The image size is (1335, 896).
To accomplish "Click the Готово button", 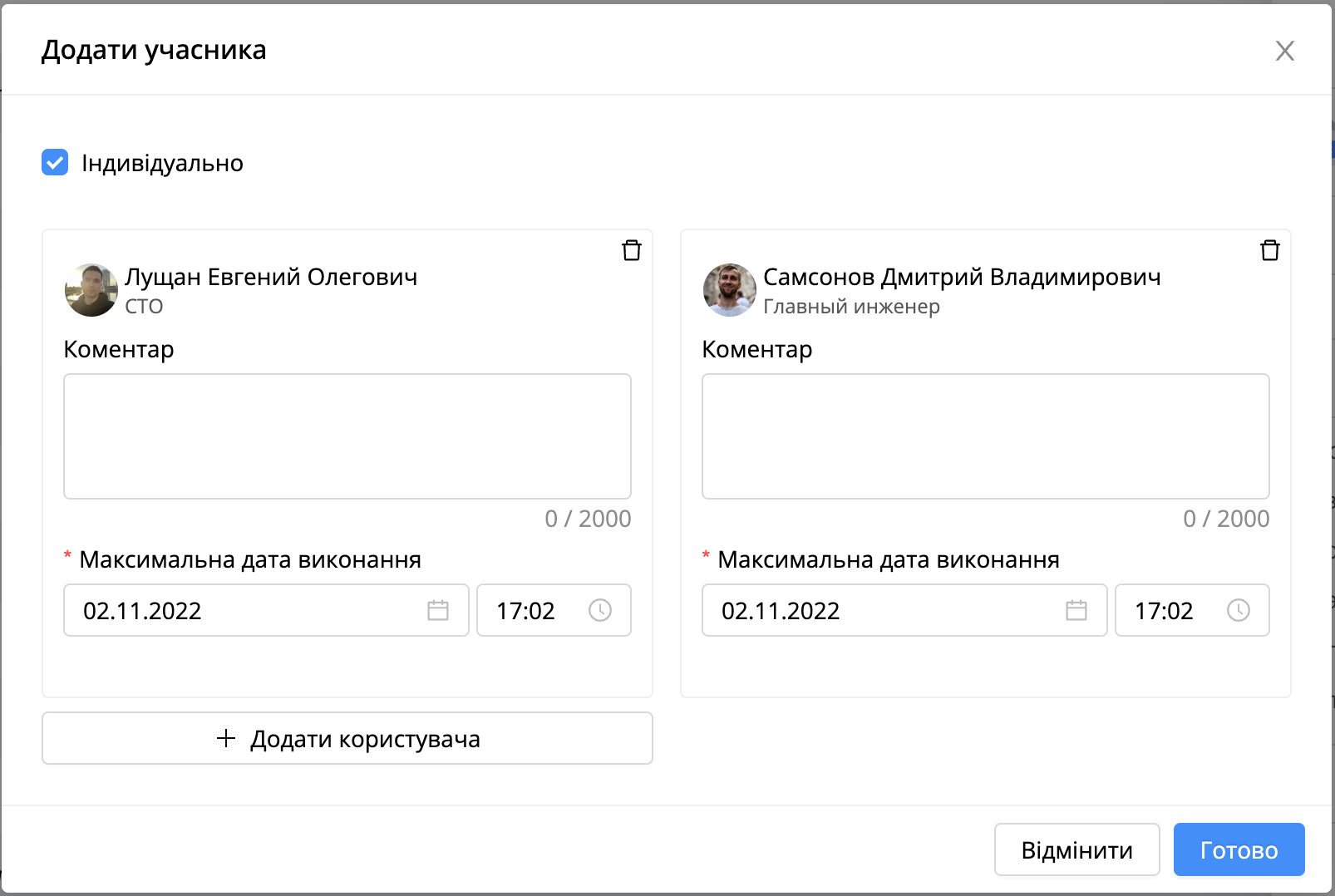I will [x=1239, y=849].
